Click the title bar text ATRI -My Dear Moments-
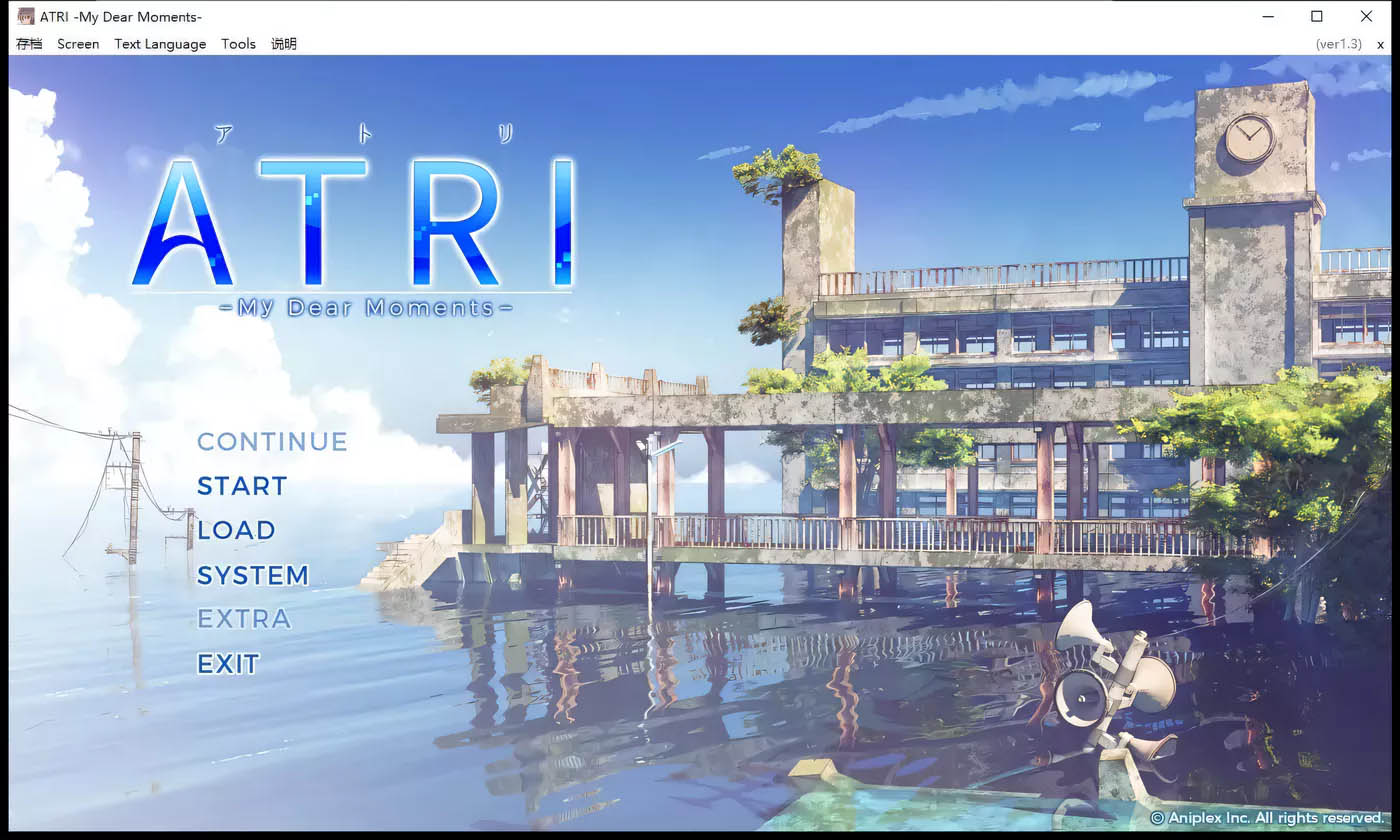The height and width of the screenshot is (840, 1400). pos(120,16)
